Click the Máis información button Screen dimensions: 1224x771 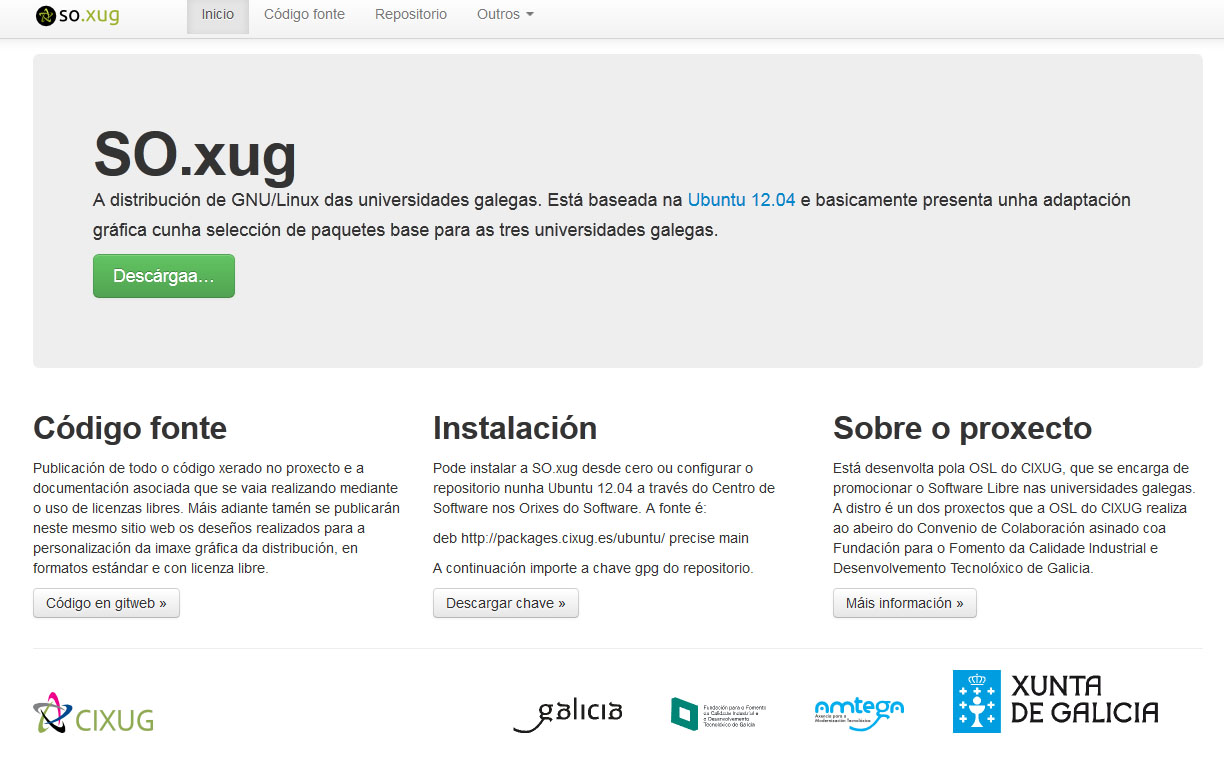(x=905, y=603)
